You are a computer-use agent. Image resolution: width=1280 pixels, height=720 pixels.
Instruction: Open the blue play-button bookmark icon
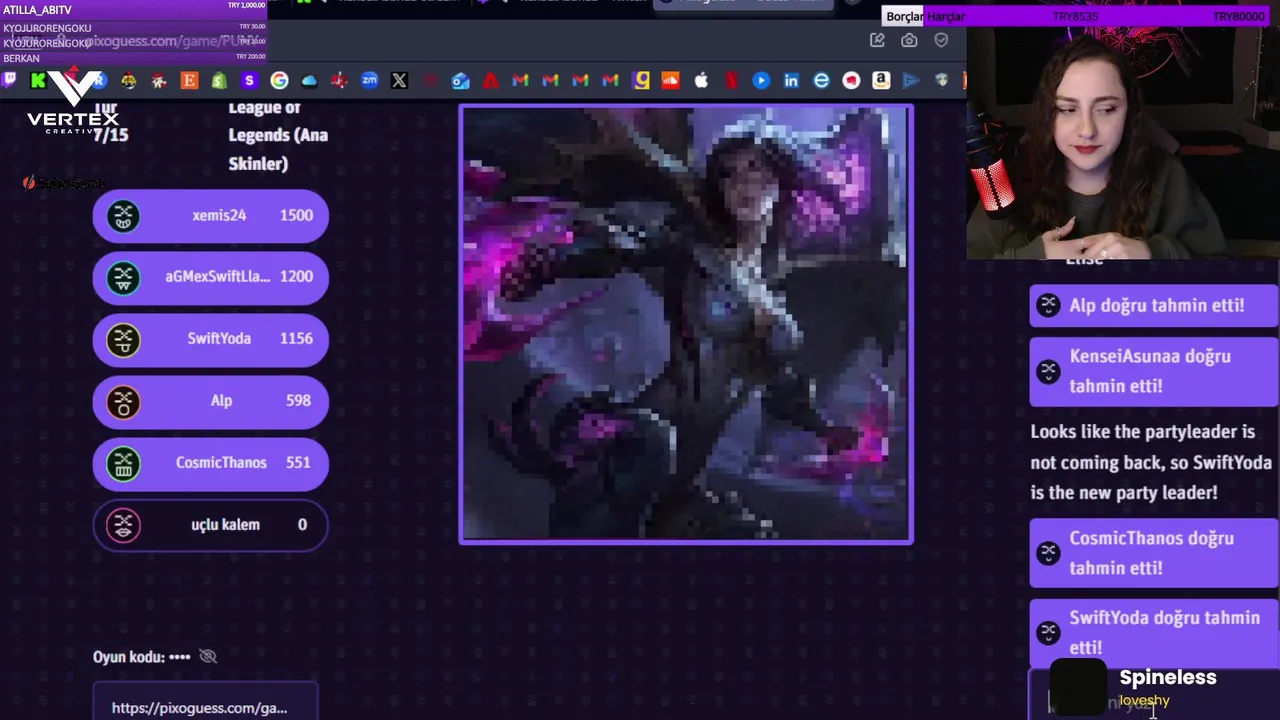(761, 80)
